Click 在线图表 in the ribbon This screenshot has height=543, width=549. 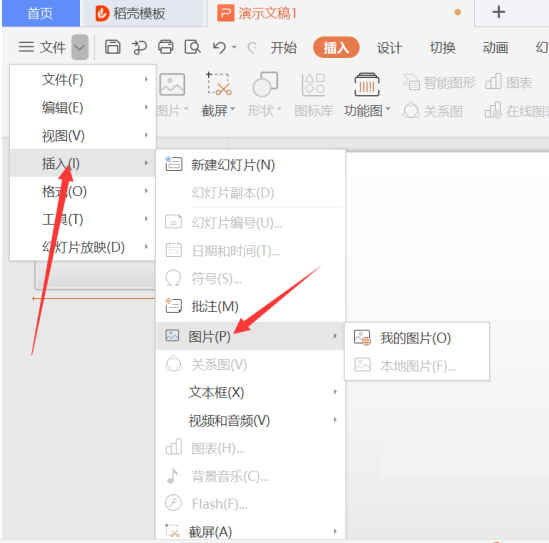tap(516, 111)
